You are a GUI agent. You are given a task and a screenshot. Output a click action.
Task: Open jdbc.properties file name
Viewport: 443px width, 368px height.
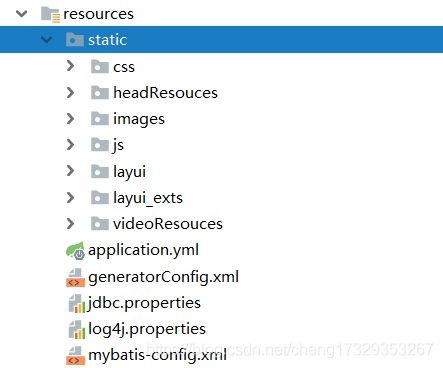click(144, 304)
